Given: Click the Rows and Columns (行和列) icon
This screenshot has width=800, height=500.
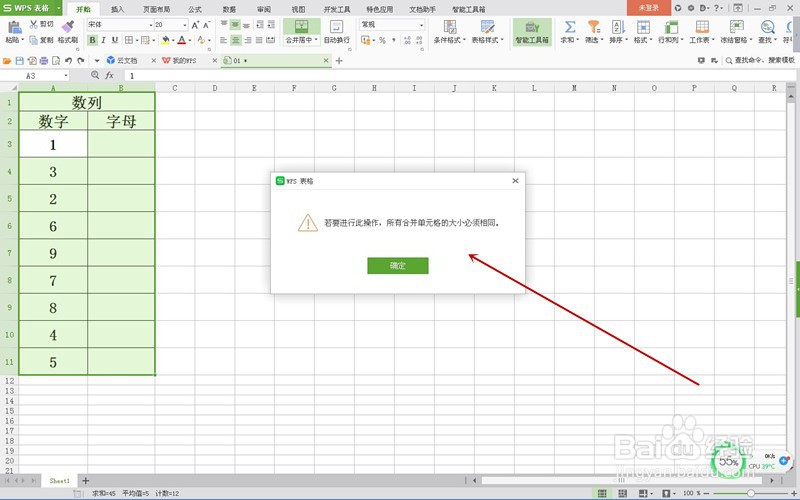Looking at the screenshot, I should [671, 27].
